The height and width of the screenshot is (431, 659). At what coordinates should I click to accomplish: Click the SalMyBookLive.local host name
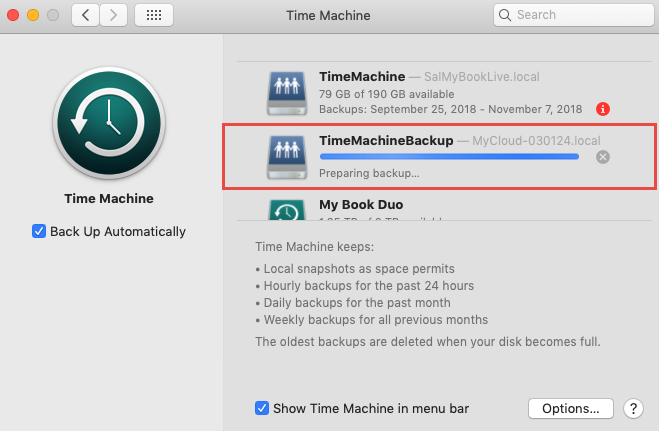(x=482, y=77)
